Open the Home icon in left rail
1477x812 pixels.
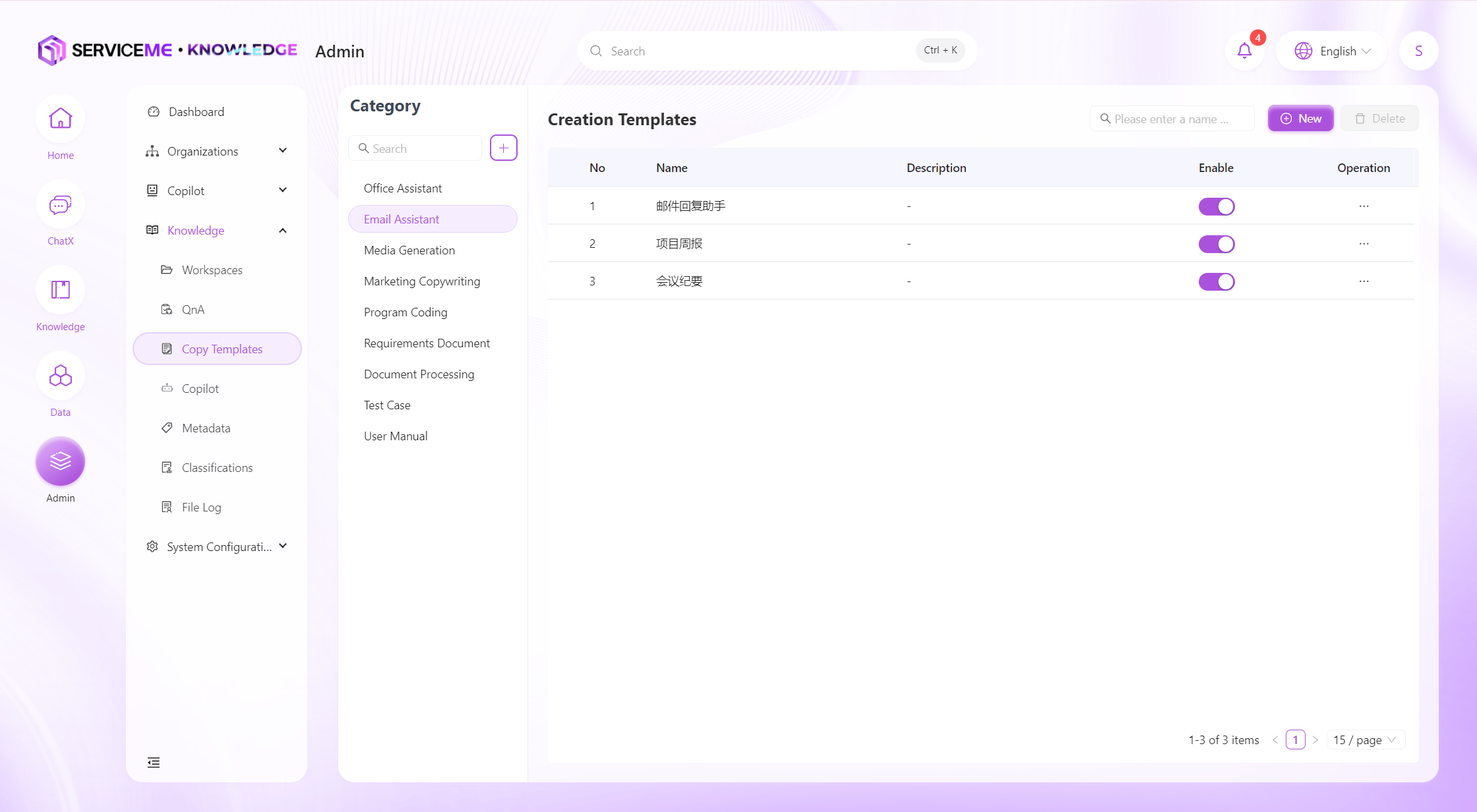click(60, 119)
